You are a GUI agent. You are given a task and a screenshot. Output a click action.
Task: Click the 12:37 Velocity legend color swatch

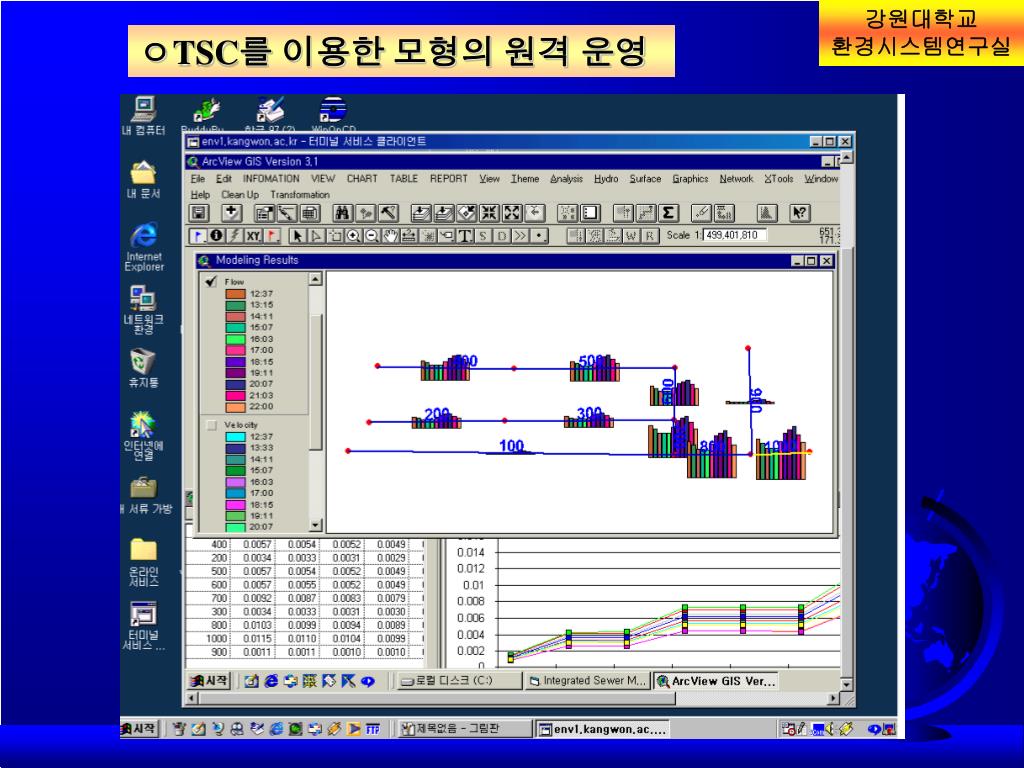tap(235, 437)
